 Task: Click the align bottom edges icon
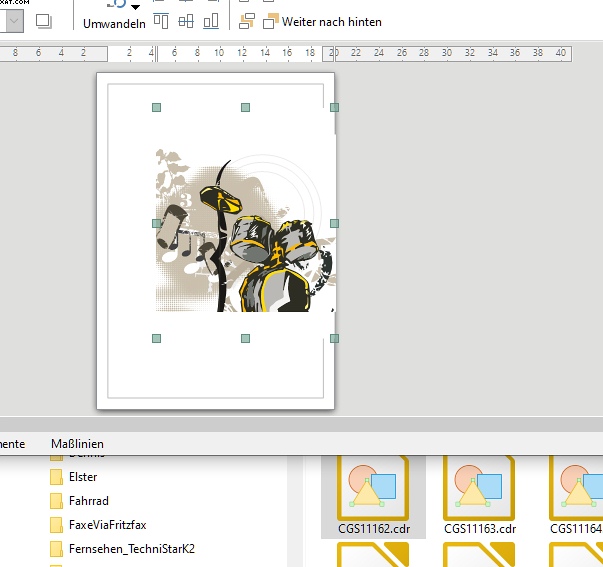[x=211, y=21]
